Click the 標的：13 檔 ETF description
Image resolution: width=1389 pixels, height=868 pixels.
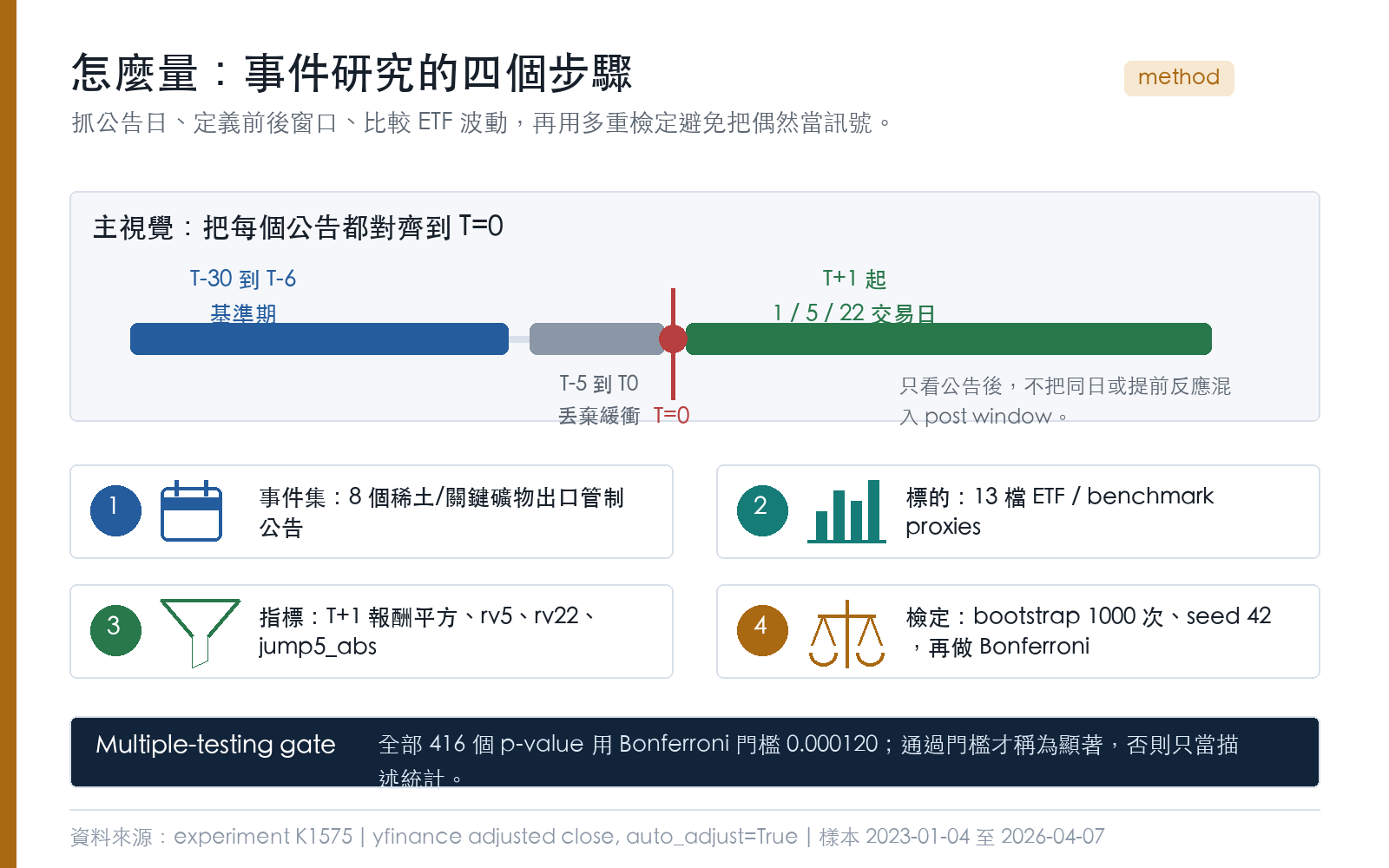(x=1059, y=511)
